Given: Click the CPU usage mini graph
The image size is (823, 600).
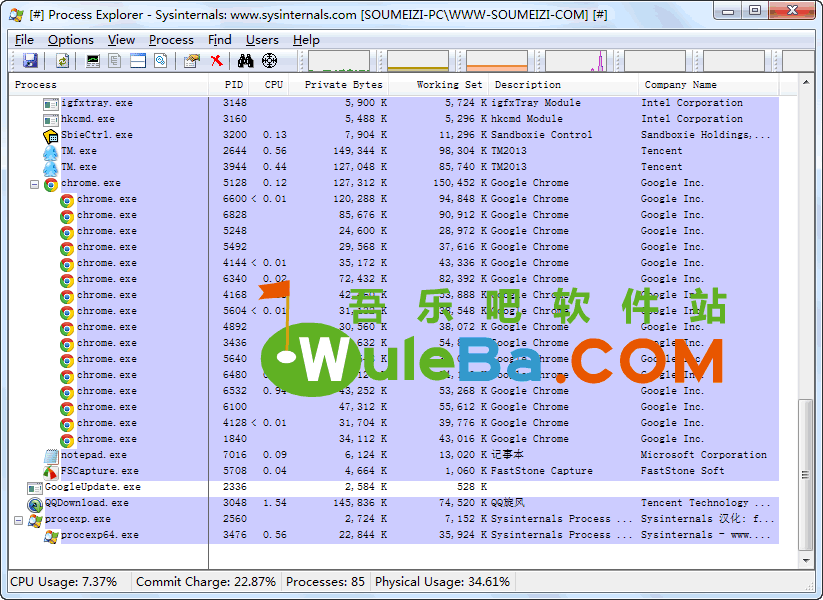Looking at the screenshot, I should (339, 61).
